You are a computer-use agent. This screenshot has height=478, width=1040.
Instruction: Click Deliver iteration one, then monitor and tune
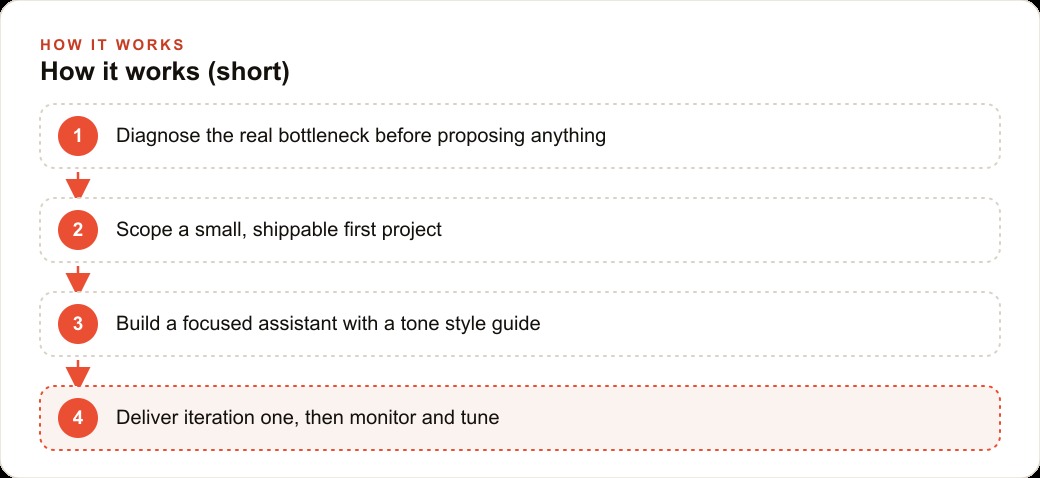[307, 418]
